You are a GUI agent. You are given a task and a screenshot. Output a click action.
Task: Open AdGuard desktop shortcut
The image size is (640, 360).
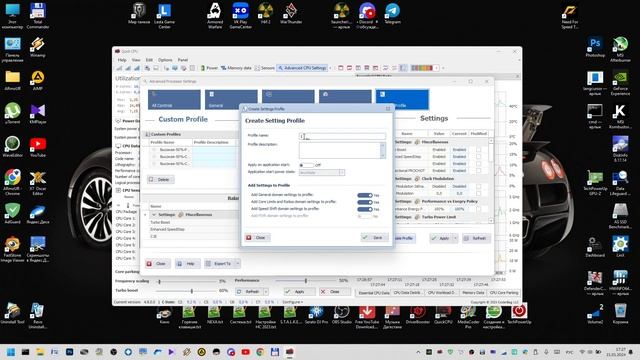pos(12,214)
